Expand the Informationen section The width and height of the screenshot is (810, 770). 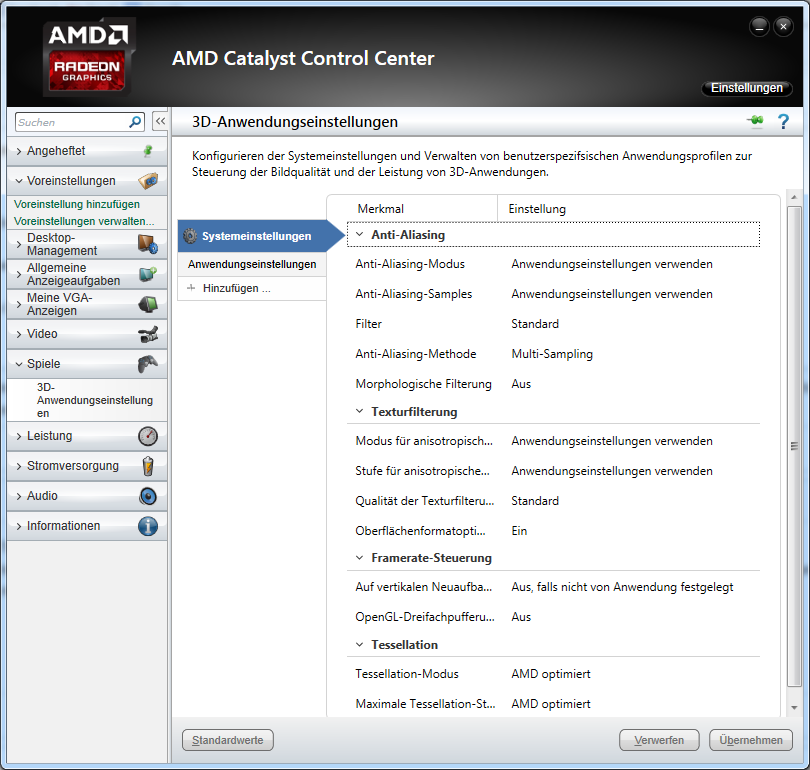19,526
